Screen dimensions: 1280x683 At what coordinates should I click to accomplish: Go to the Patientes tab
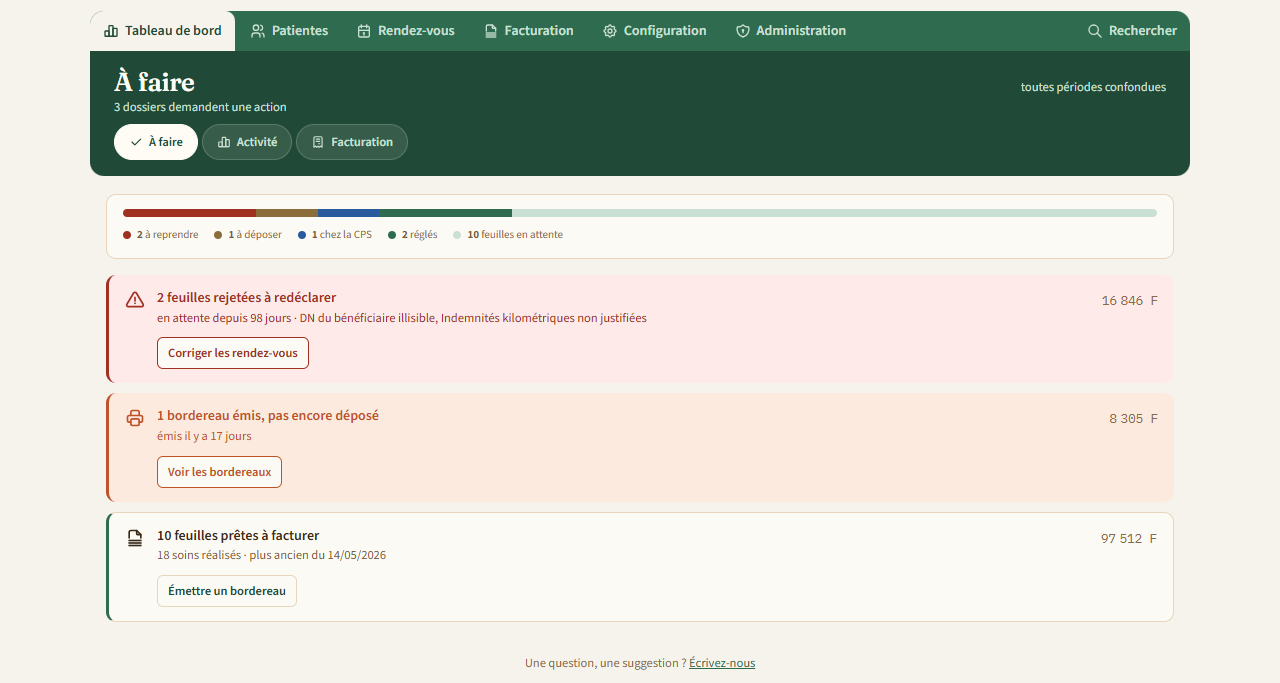tap(289, 31)
